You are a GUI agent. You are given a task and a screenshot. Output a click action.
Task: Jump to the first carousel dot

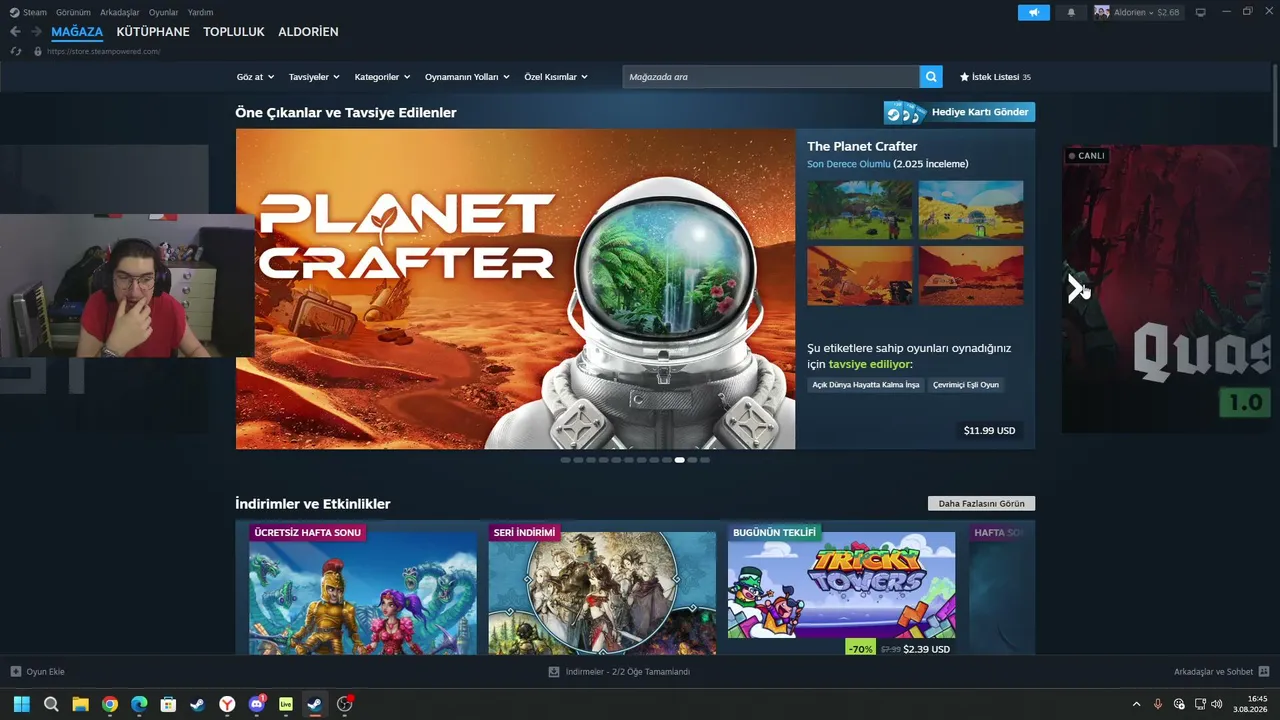click(x=565, y=460)
